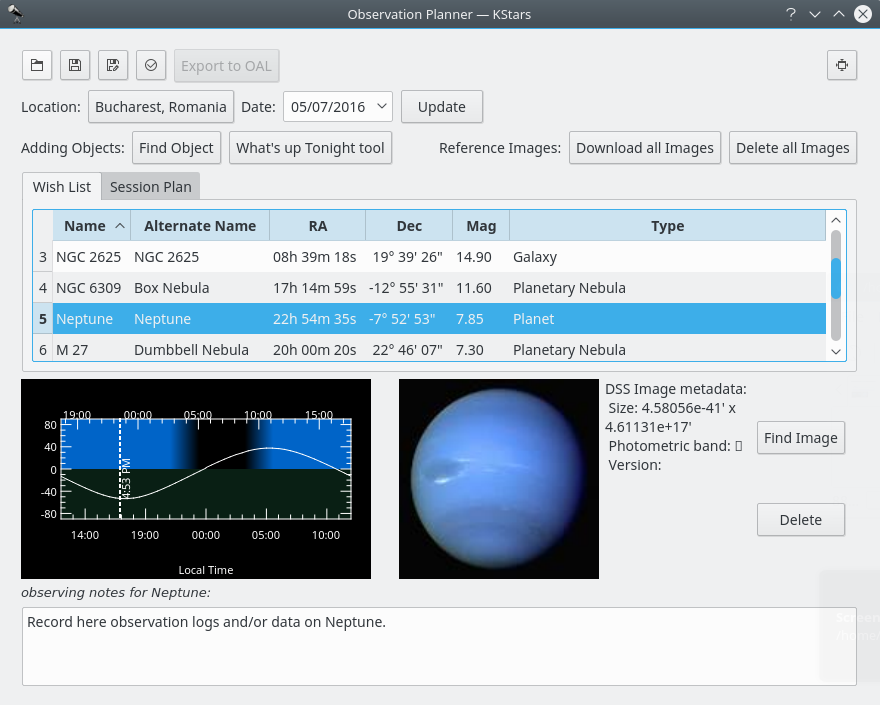
Task: Select the Wish List tab
Action: coord(62,187)
